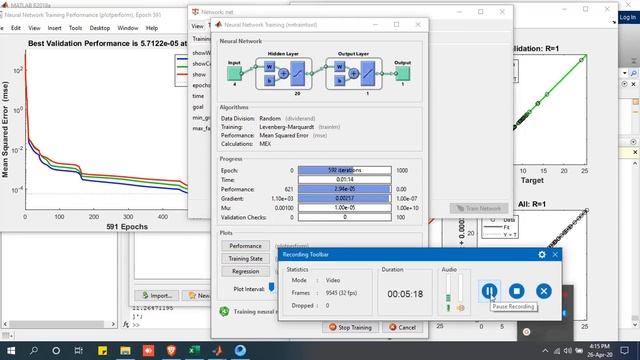Viewport: 640px width, 360px height.
Task: Open the Insert menu in figure window
Action: (54, 28)
